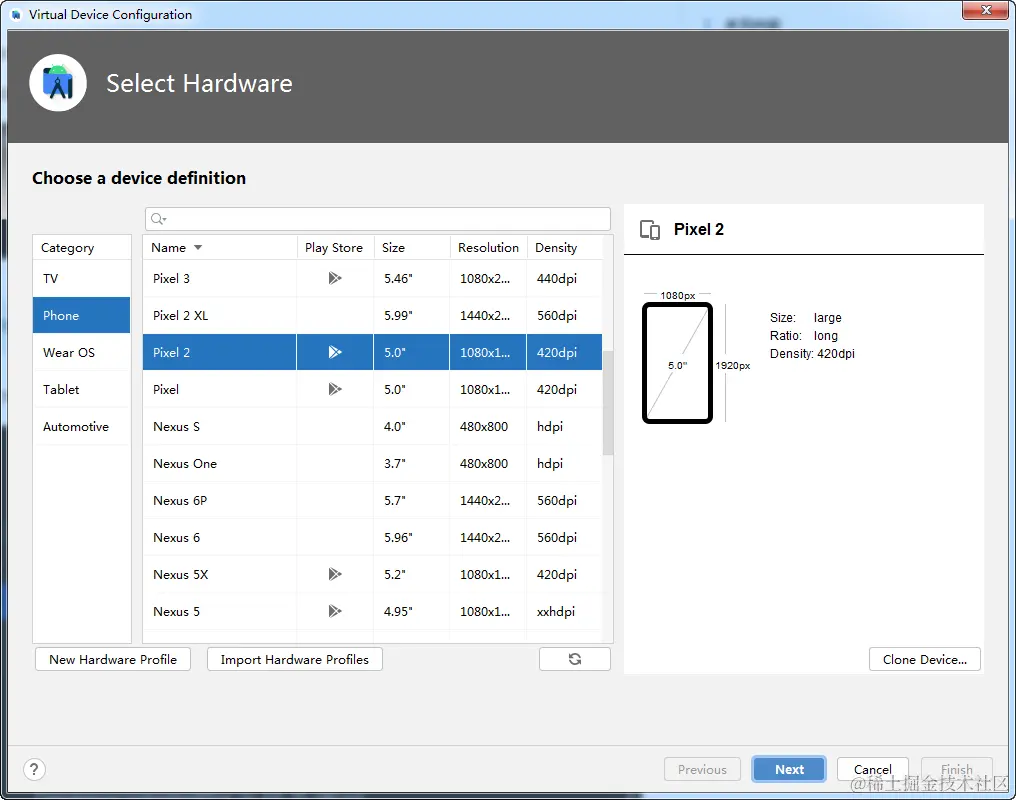Viewport: 1016px width, 800px height.
Task: Click the Pixel 2 device preview outline
Action: (677, 363)
